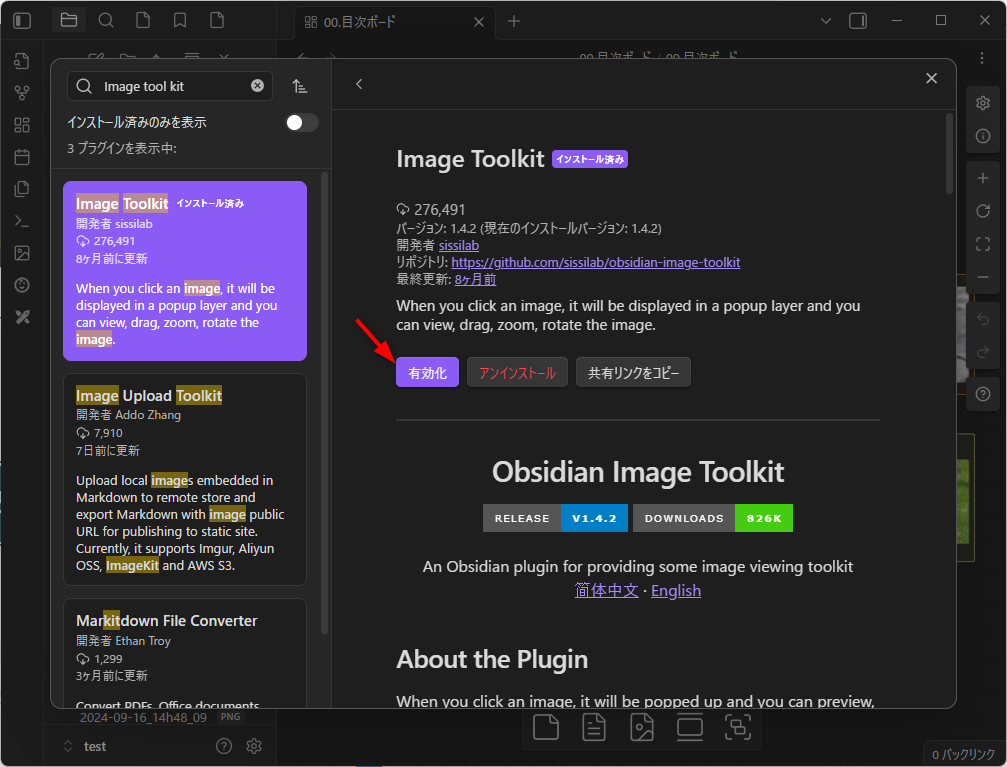This screenshot has width=1007, height=767.
Task: Expand the tab list dropdown arrow
Action: (826, 21)
